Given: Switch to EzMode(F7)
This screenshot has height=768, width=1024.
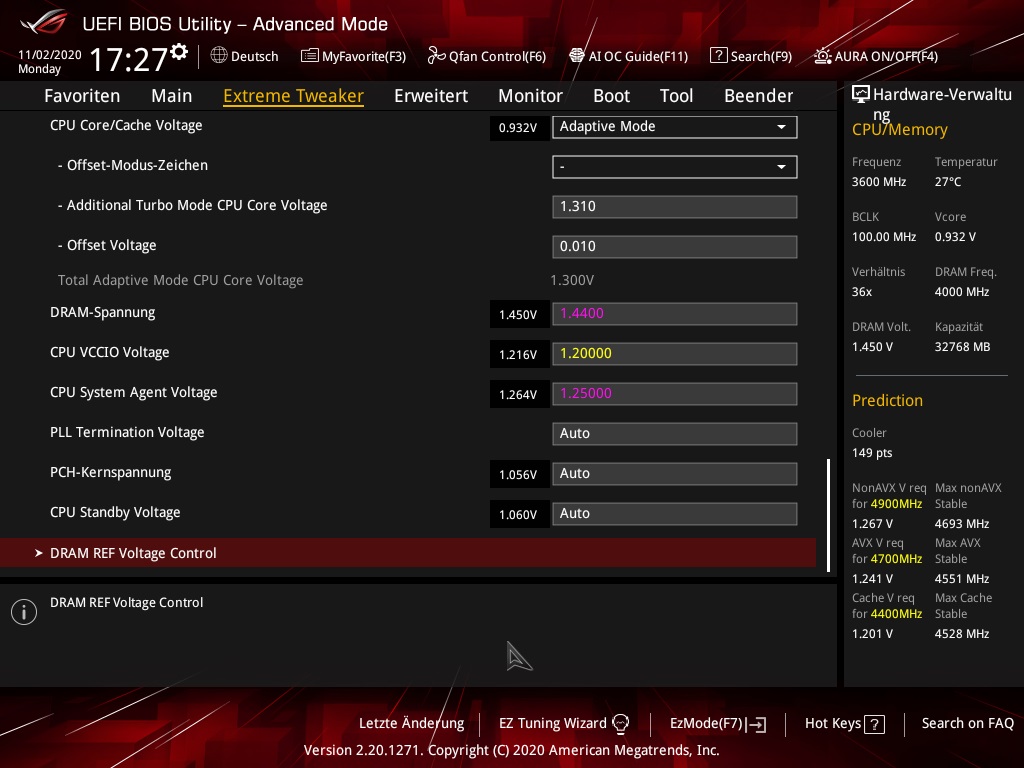Looking at the screenshot, I should 718,724.
